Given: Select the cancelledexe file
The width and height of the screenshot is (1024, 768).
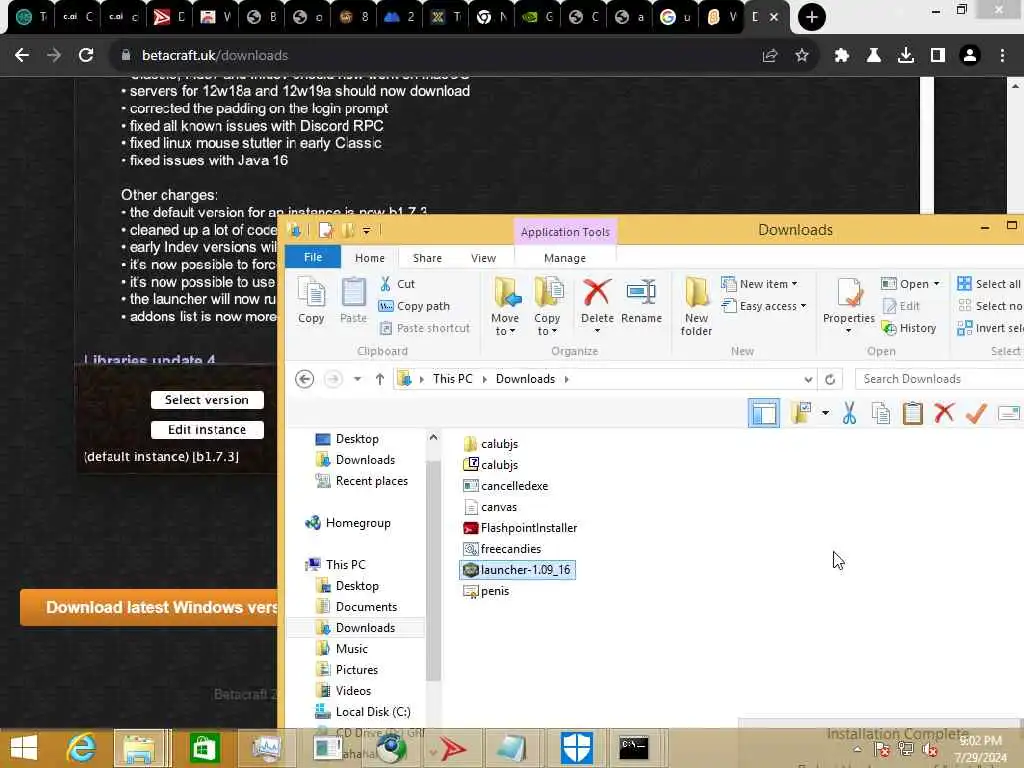Looking at the screenshot, I should [505, 486].
